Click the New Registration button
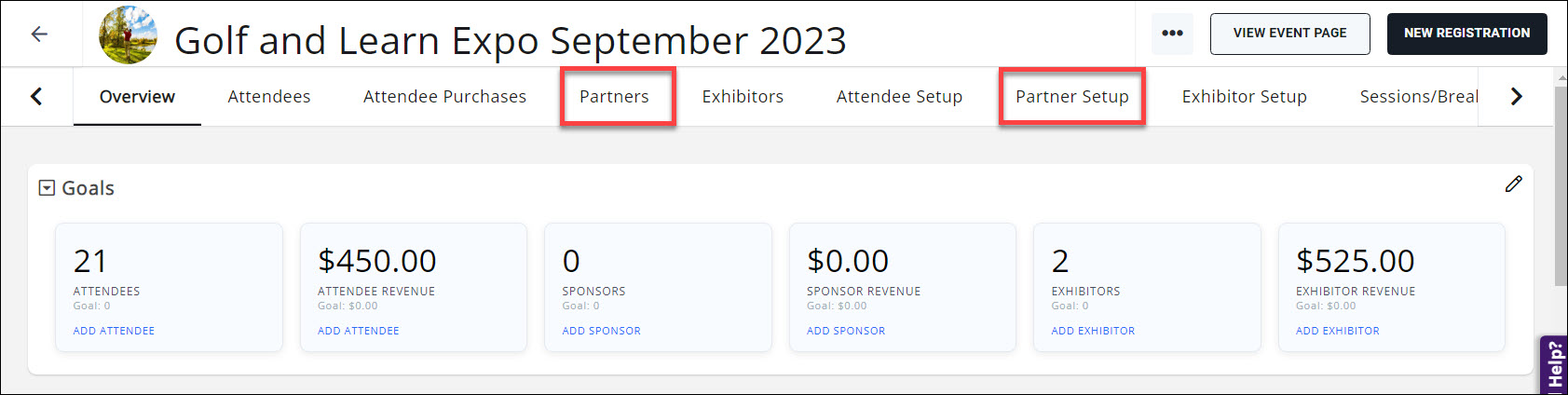This screenshot has height=395, width=1568. pos(1466,34)
